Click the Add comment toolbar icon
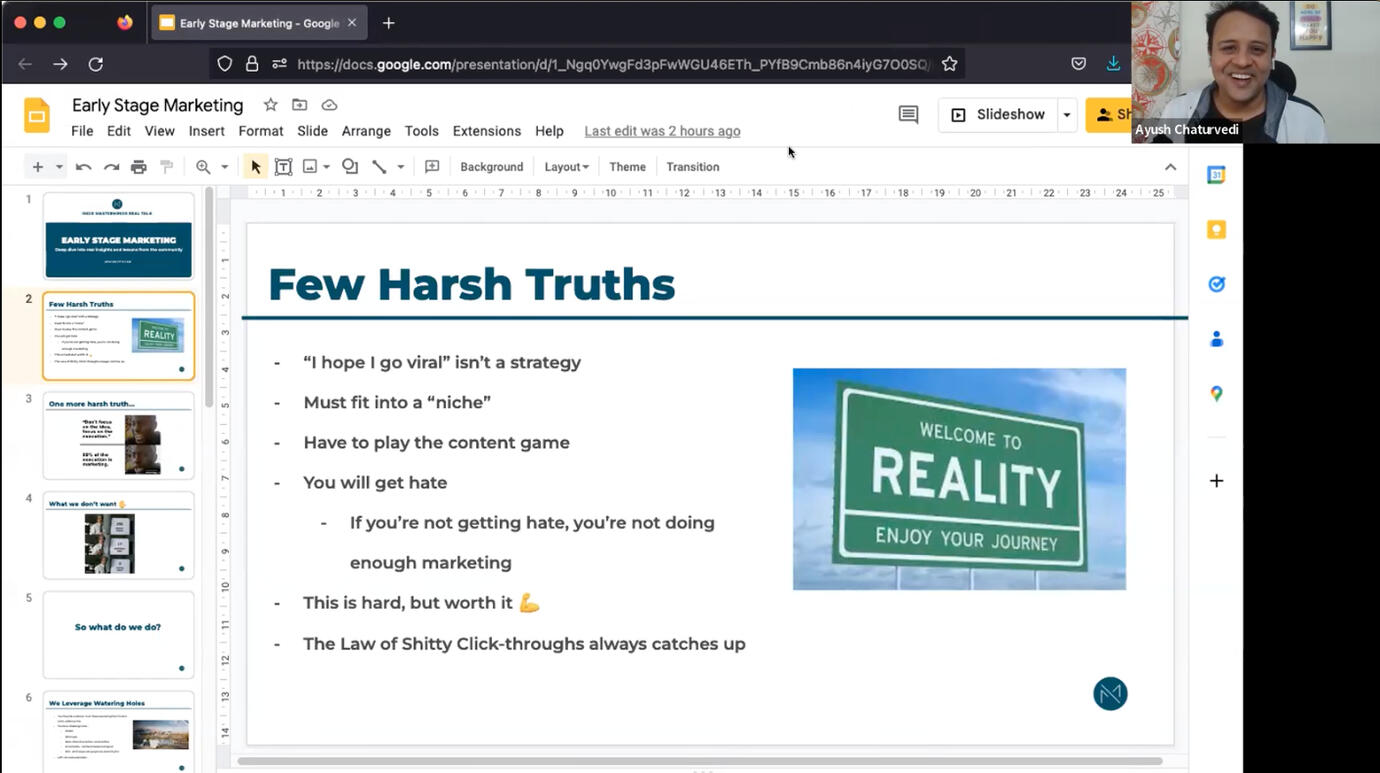The width and height of the screenshot is (1380, 773). click(432, 167)
